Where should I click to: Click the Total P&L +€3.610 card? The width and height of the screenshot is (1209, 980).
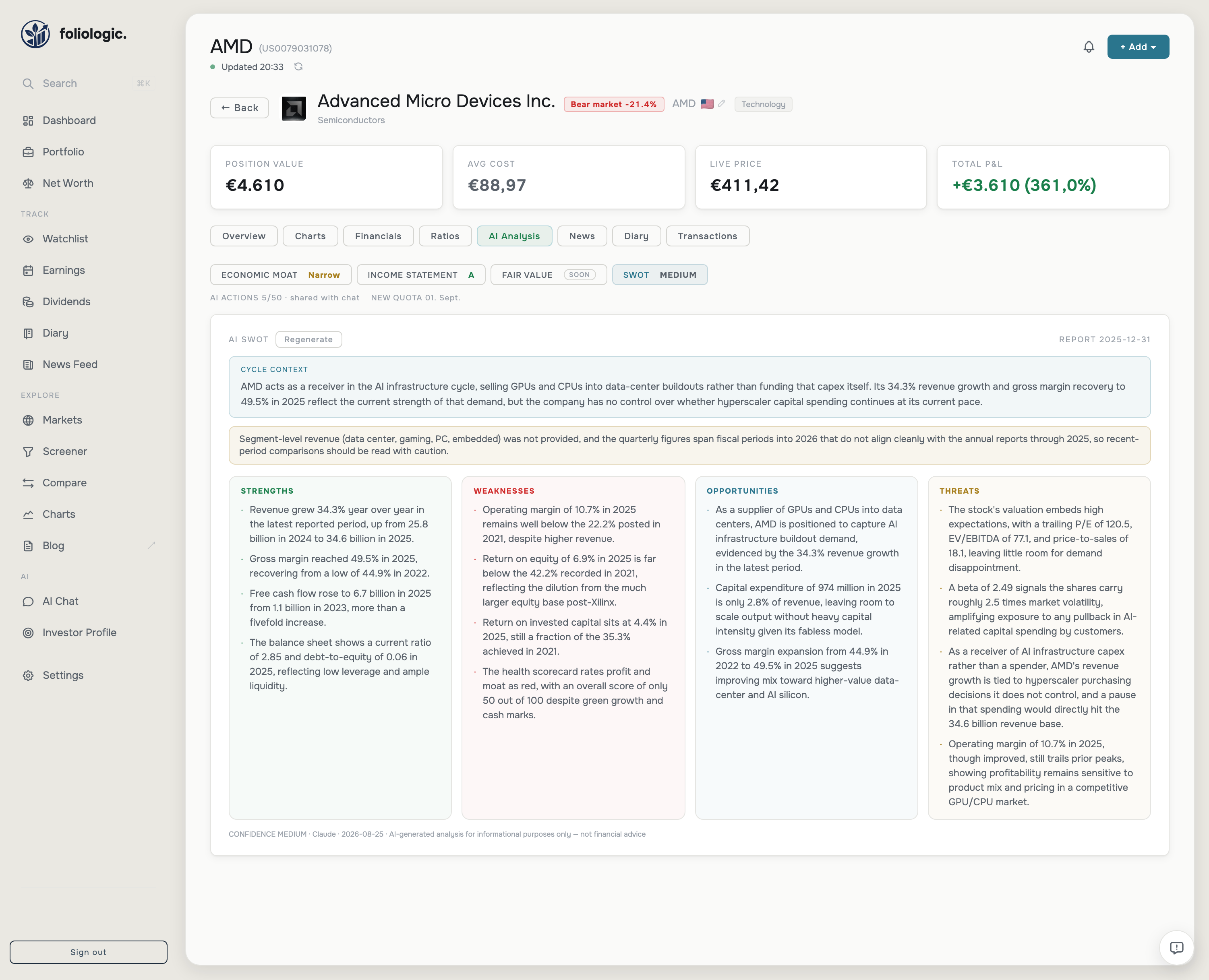(x=1053, y=177)
